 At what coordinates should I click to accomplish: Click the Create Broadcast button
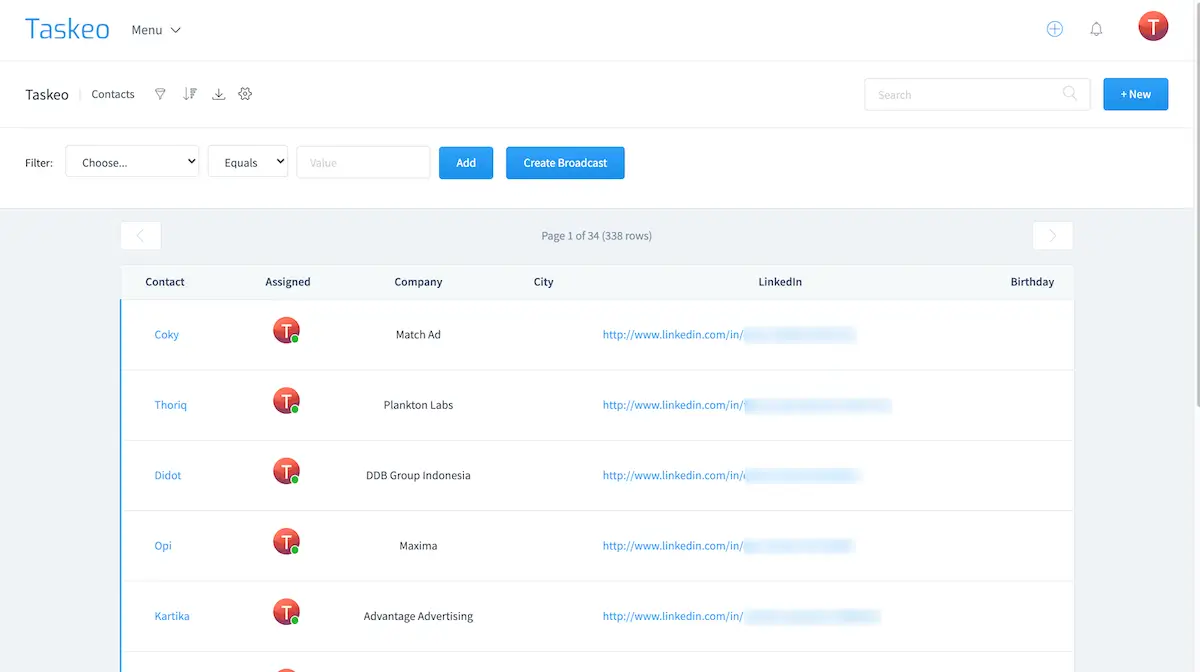tap(565, 163)
